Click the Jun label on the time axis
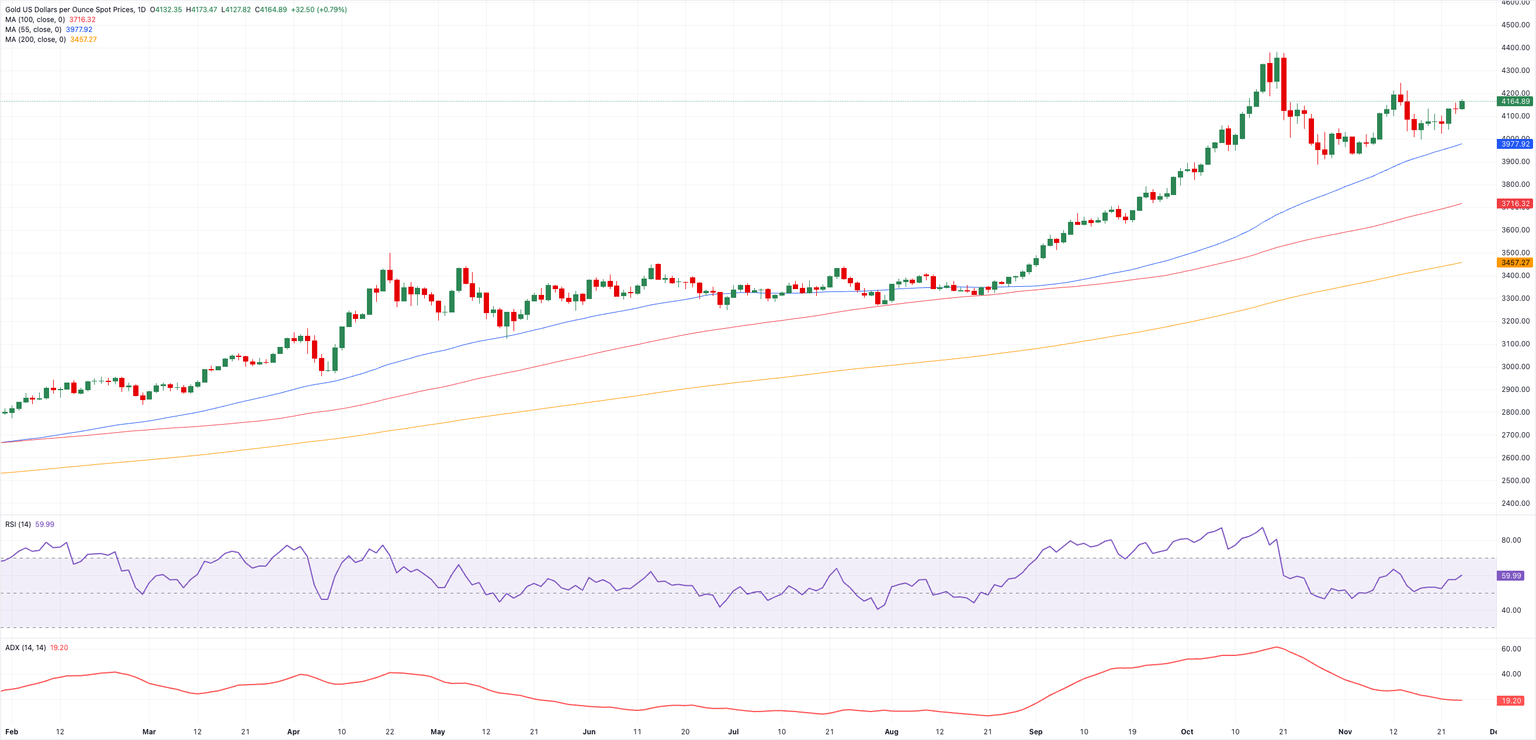The image size is (1536, 740). [x=588, y=732]
